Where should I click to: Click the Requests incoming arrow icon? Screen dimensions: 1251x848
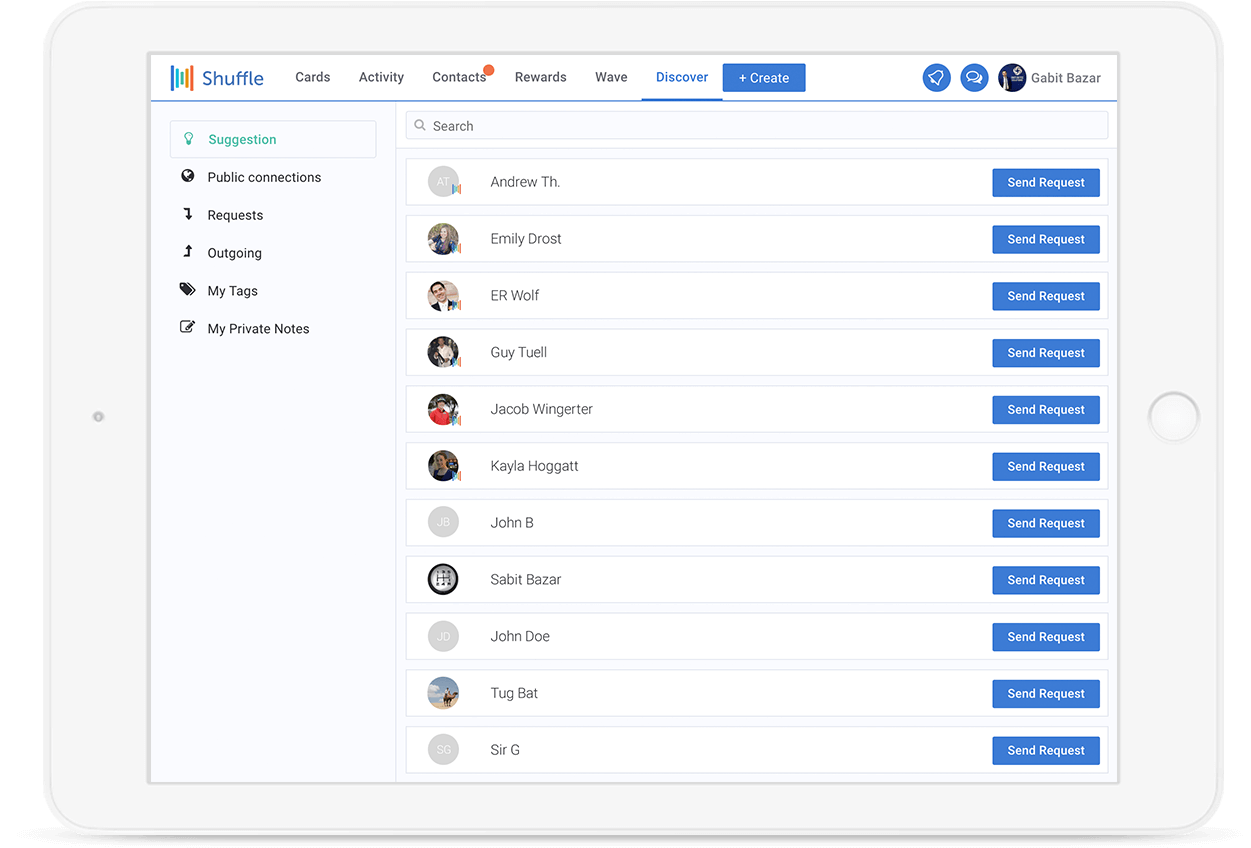tap(187, 214)
